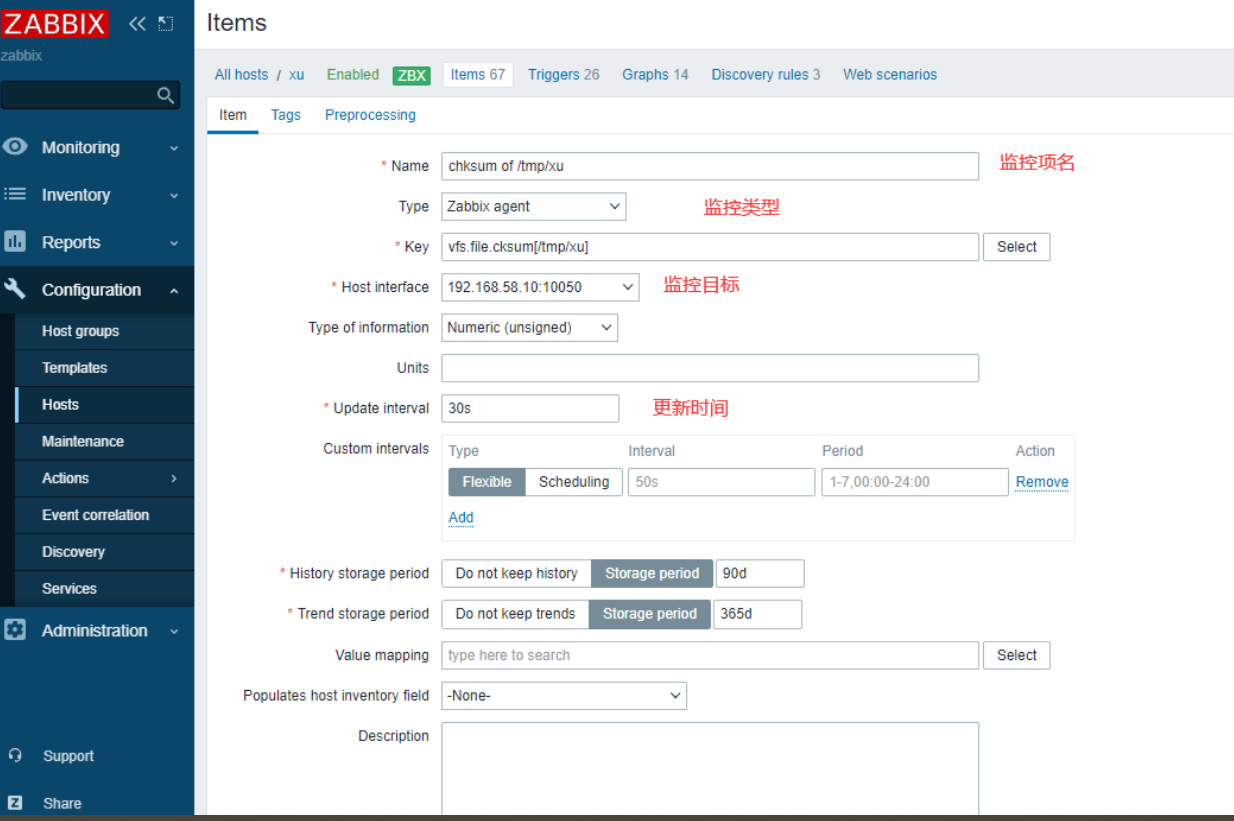Click Value mapping search field
Viewport: 1234px width, 821px height.
pos(710,655)
